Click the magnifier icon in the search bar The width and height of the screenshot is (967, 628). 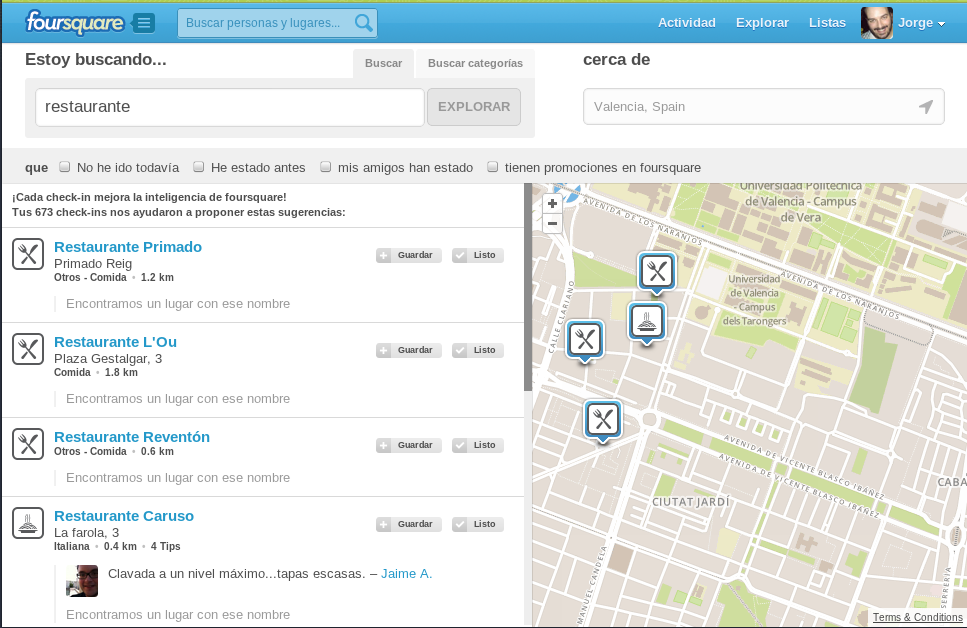pyautogui.click(x=362, y=22)
